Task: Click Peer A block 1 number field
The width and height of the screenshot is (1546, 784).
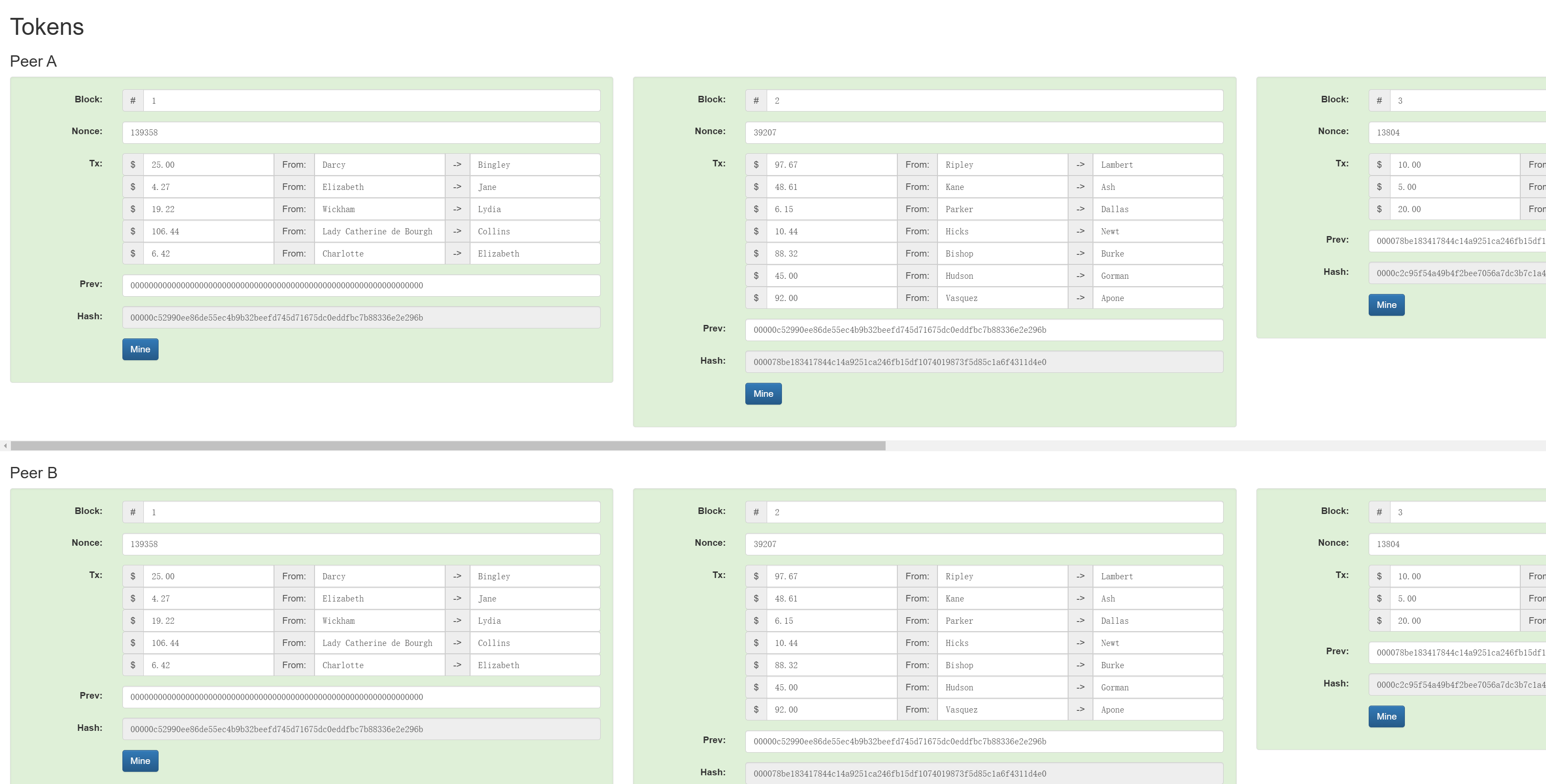Action: pyautogui.click(x=371, y=101)
